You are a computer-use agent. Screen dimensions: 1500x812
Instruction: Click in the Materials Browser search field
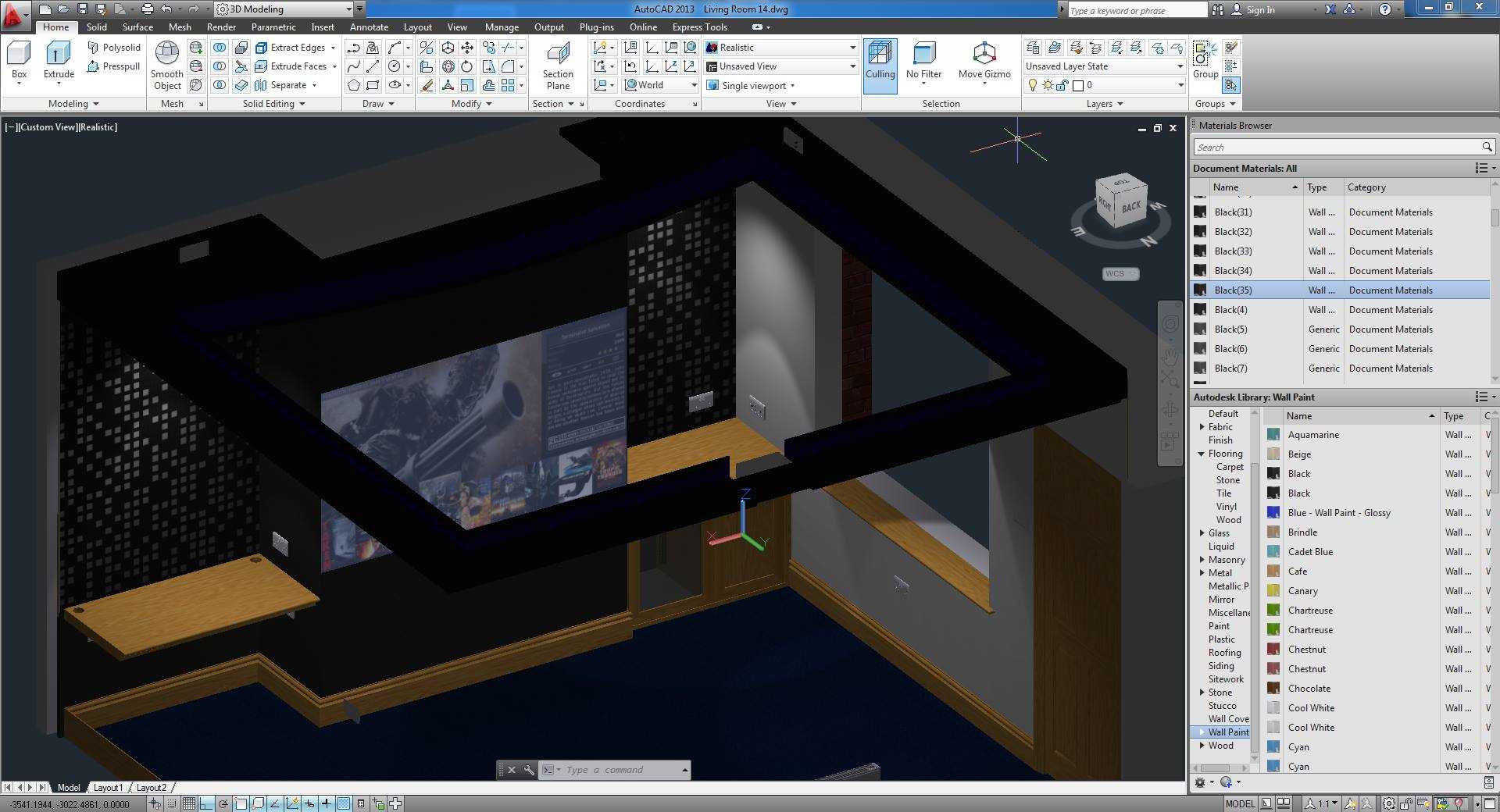tap(1336, 147)
